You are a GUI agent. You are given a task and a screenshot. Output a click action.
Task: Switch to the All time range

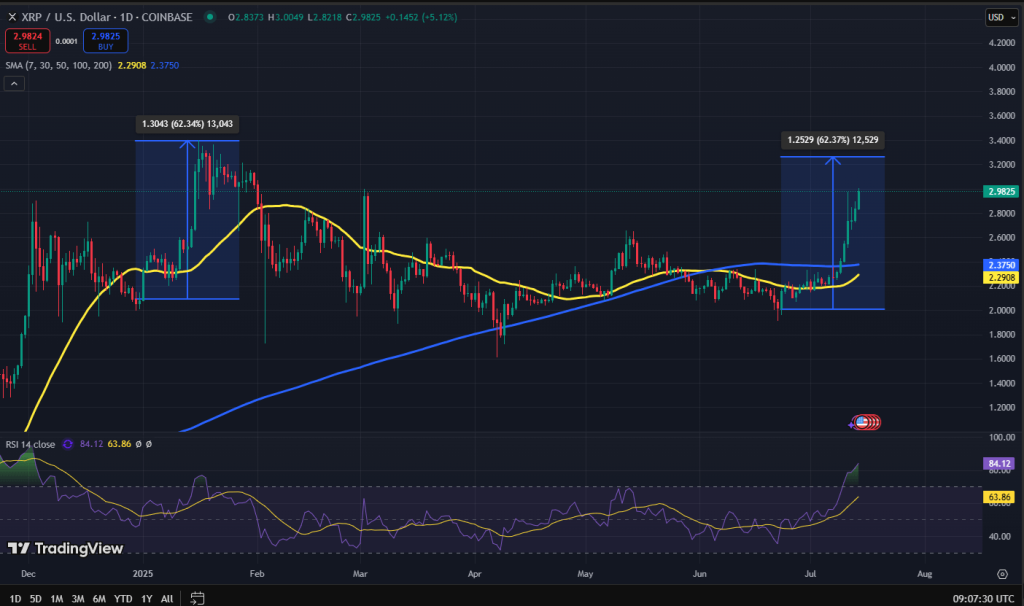[x=167, y=598]
